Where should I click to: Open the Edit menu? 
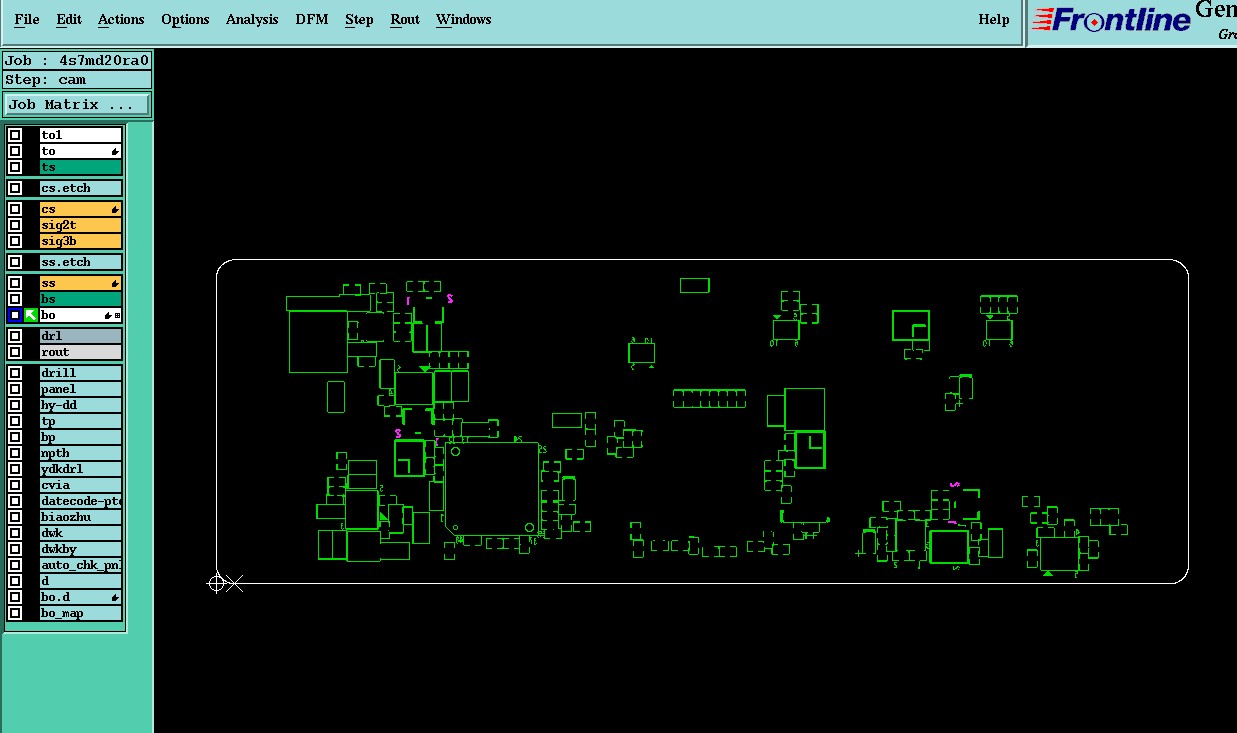click(x=69, y=19)
